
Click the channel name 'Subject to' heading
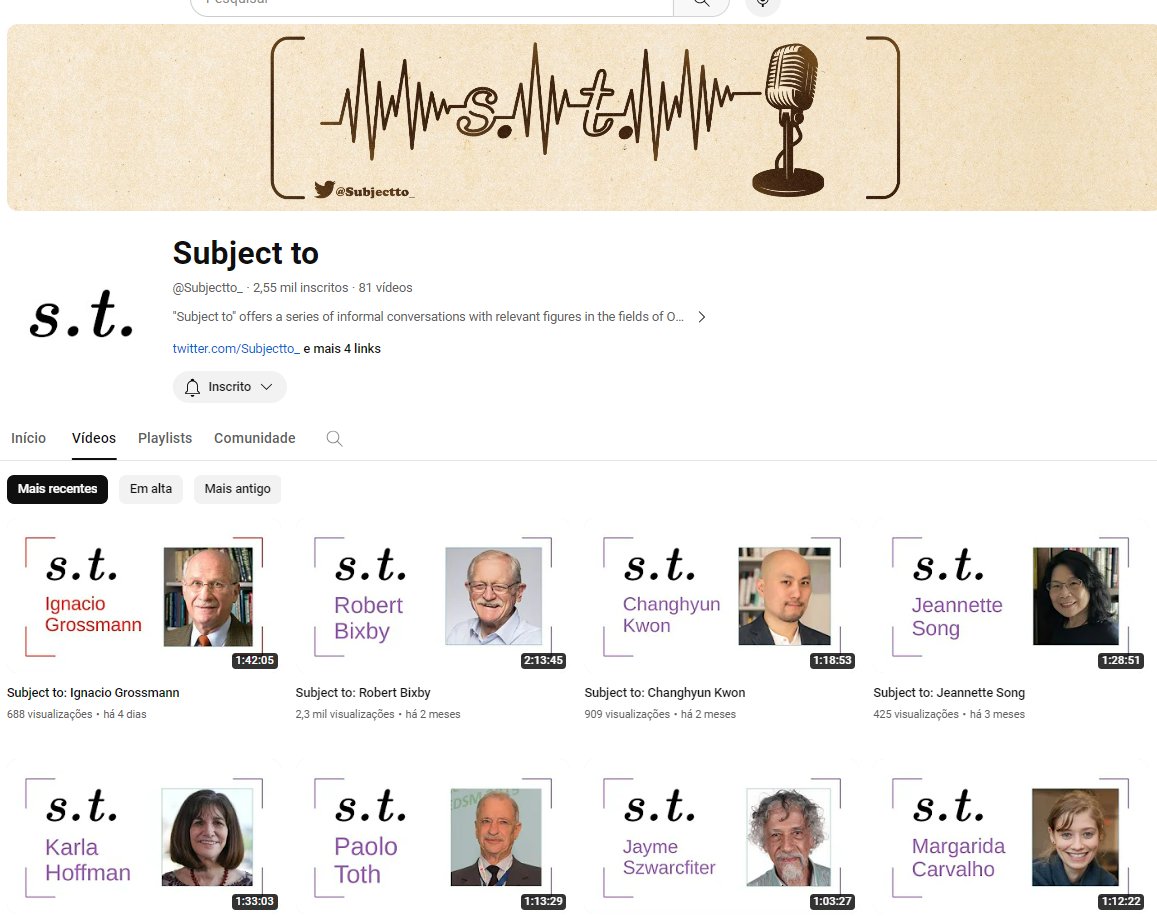246,253
